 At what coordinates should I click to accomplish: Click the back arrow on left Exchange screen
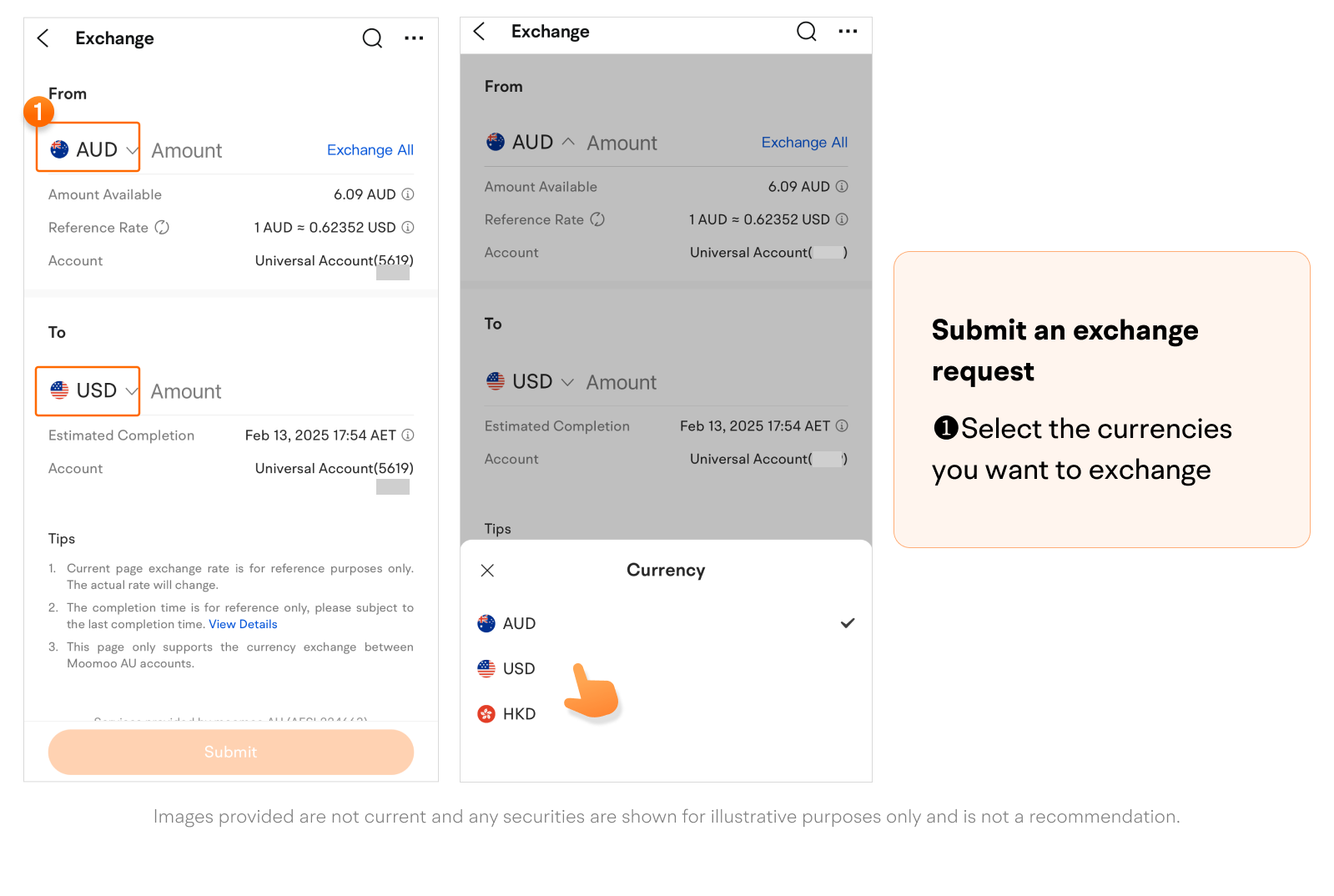(x=43, y=38)
